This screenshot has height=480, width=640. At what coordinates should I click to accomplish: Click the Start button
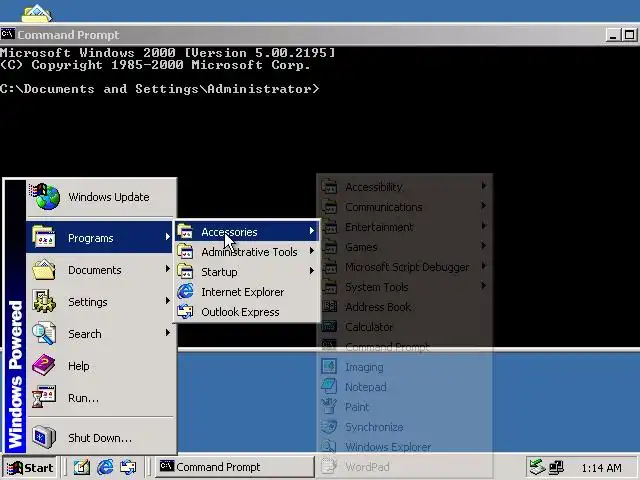coord(30,467)
